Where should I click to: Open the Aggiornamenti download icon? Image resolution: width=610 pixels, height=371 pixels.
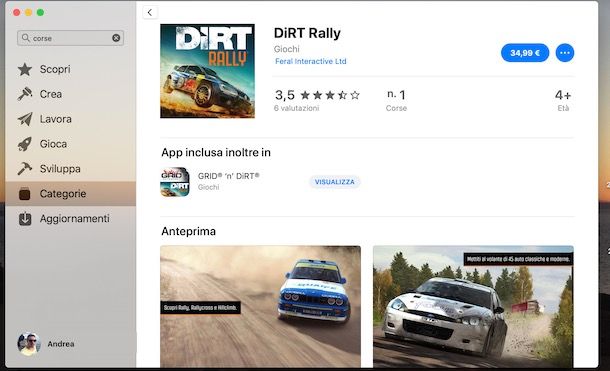pos(25,219)
